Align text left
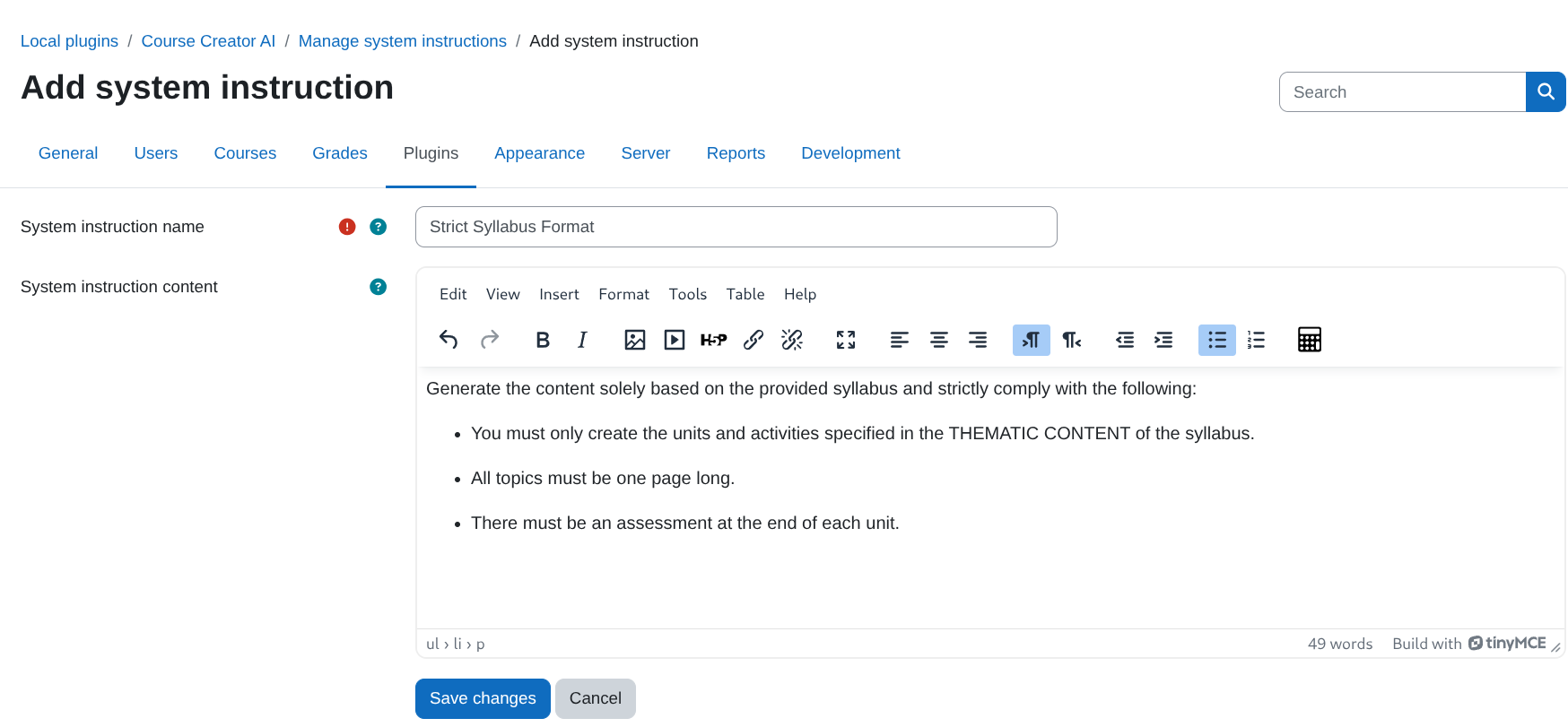Screen dimensions: 1568x727 pos(900,340)
